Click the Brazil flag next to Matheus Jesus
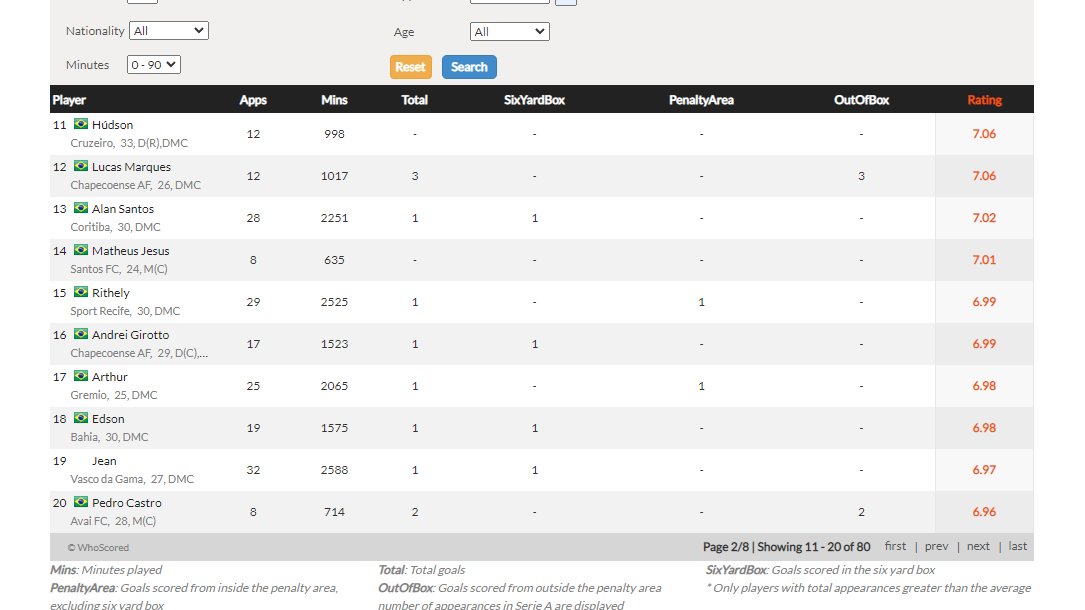This screenshot has width=1085, height=610. tap(81, 250)
